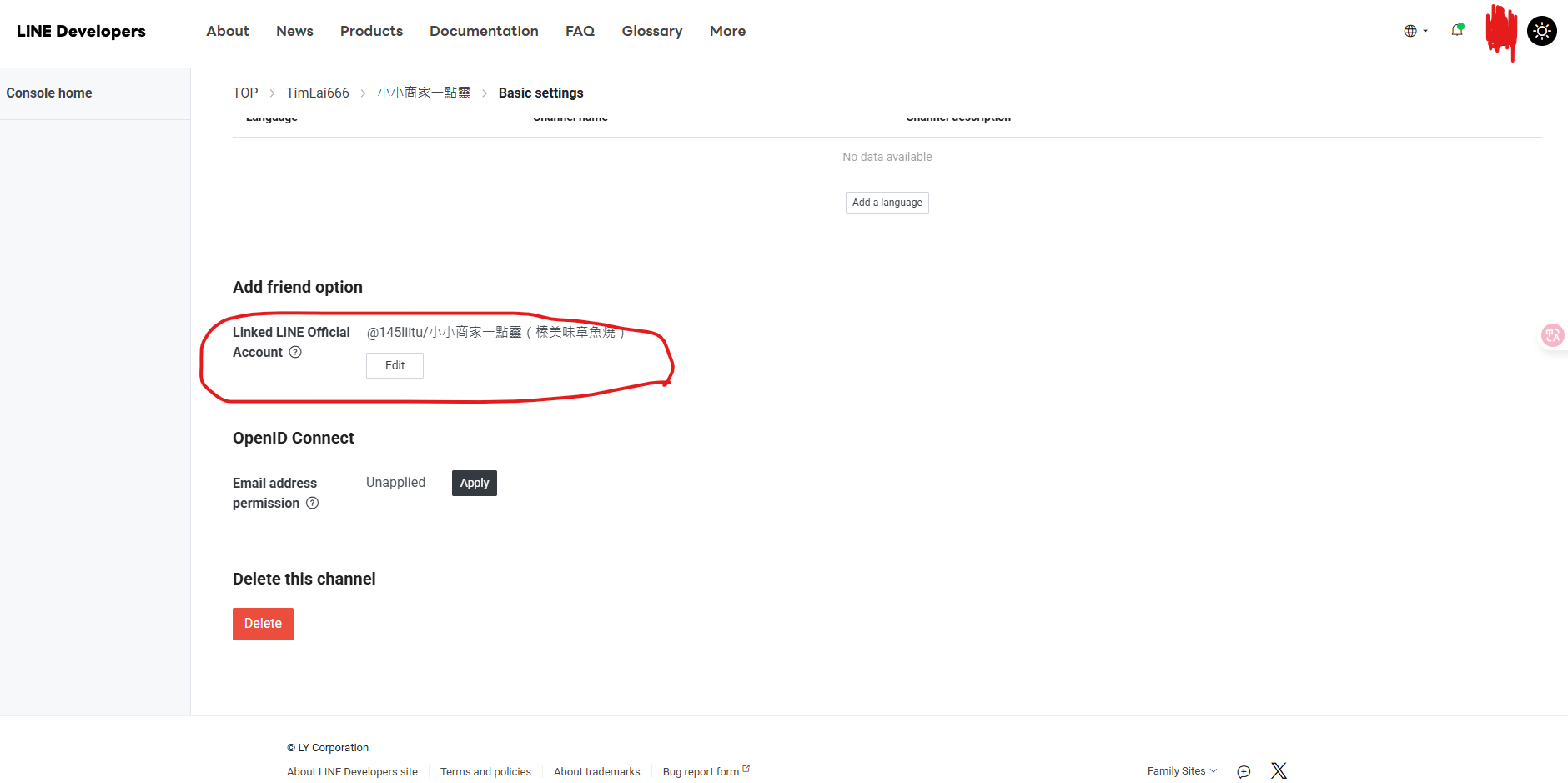Open Console home in the sidebar

(x=49, y=93)
